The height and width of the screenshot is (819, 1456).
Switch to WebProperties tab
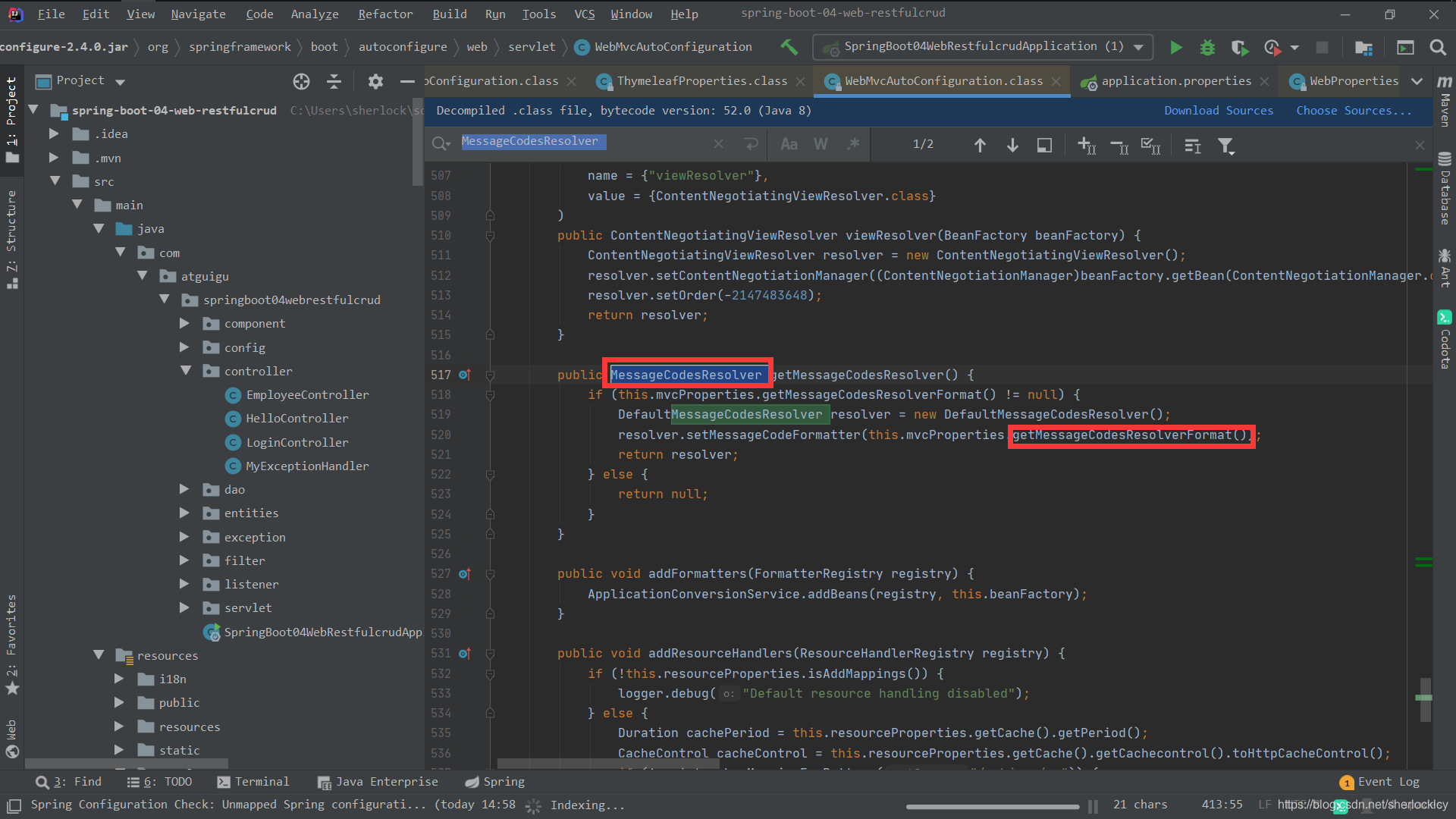(x=1353, y=81)
